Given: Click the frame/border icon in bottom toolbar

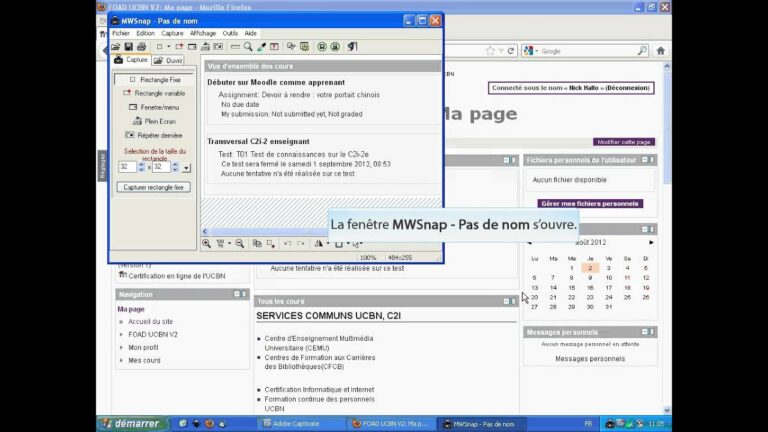Looking at the screenshot, I should click(x=339, y=243).
